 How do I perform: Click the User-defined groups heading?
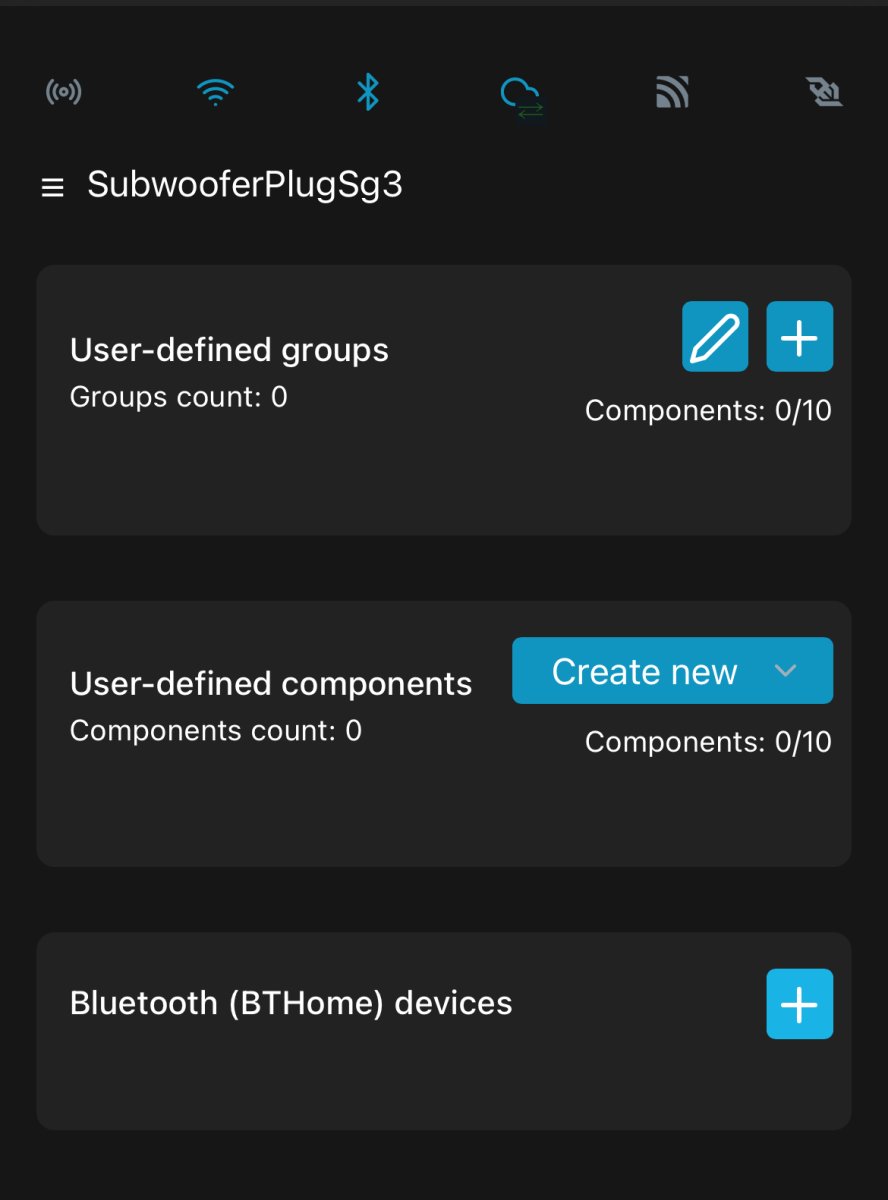click(229, 350)
